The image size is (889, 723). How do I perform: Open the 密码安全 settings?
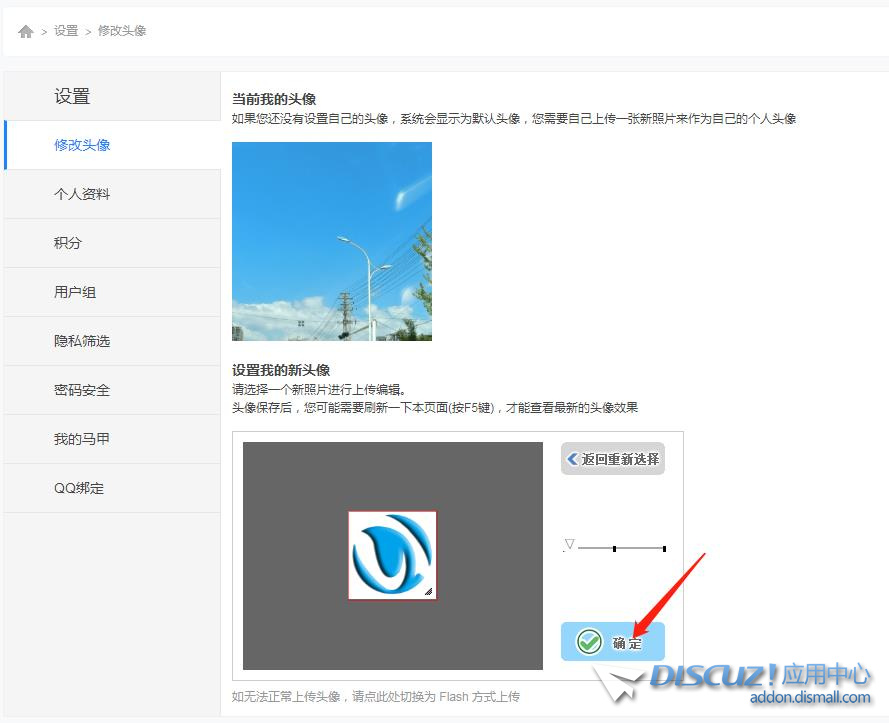pos(82,390)
